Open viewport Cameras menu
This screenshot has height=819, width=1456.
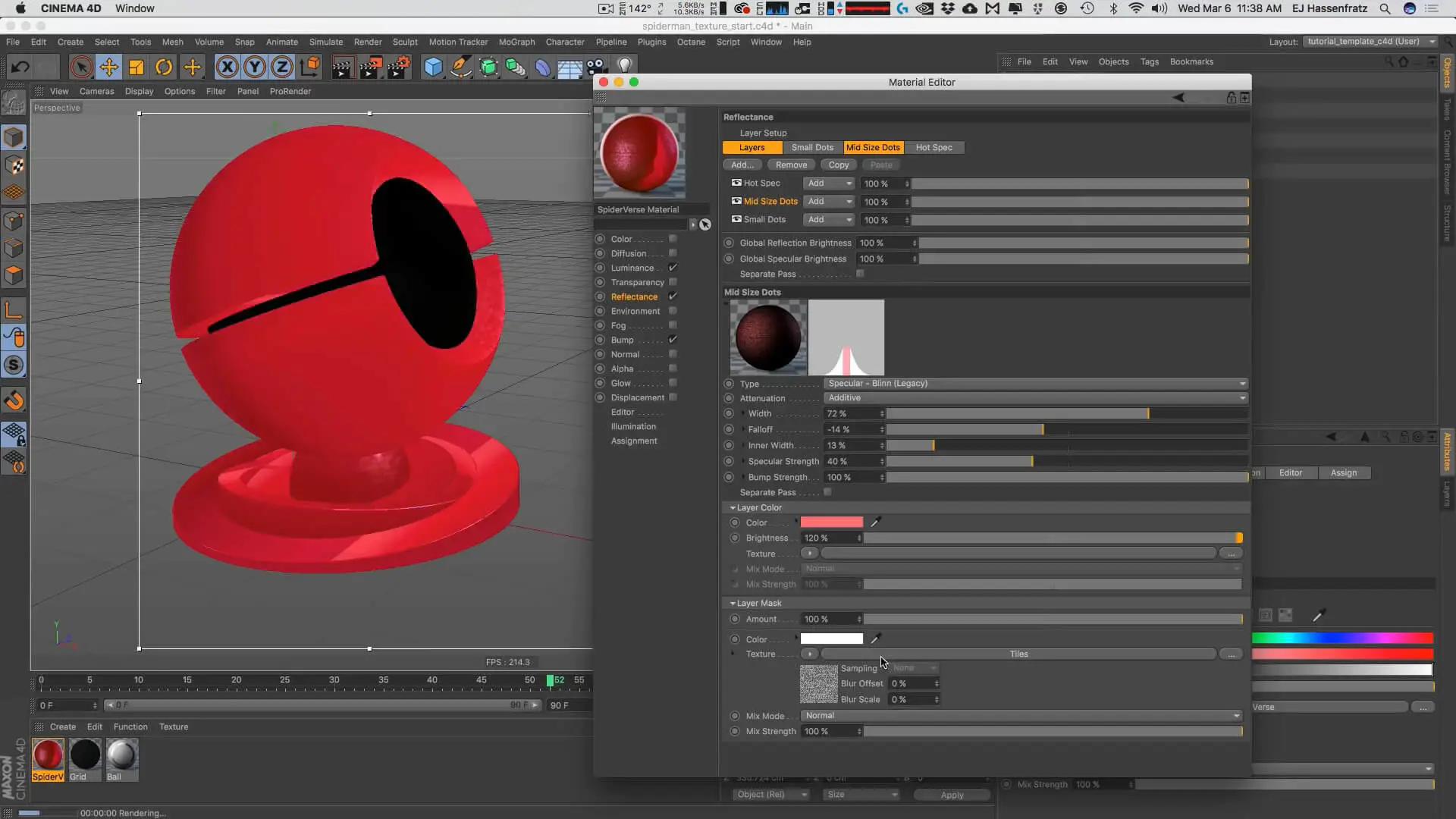(97, 91)
